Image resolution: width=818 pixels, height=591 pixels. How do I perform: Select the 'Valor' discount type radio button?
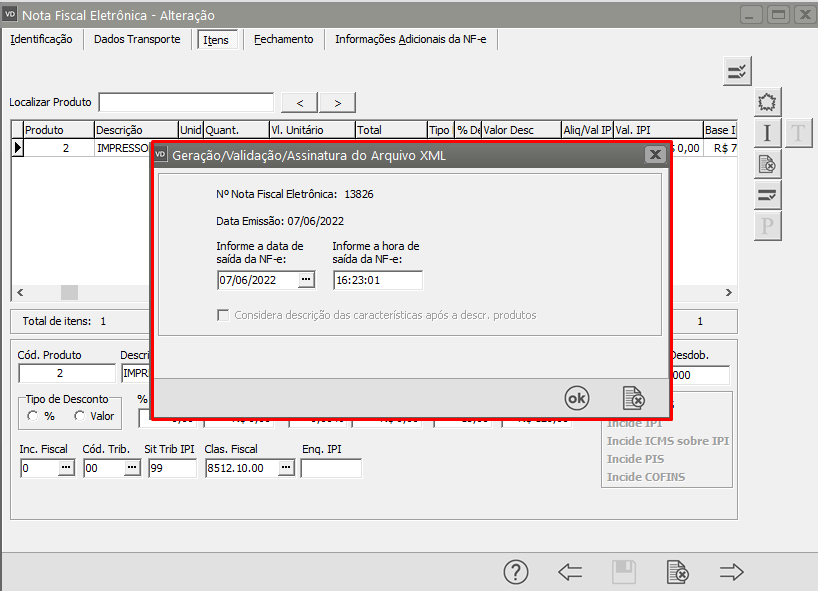coord(80,416)
